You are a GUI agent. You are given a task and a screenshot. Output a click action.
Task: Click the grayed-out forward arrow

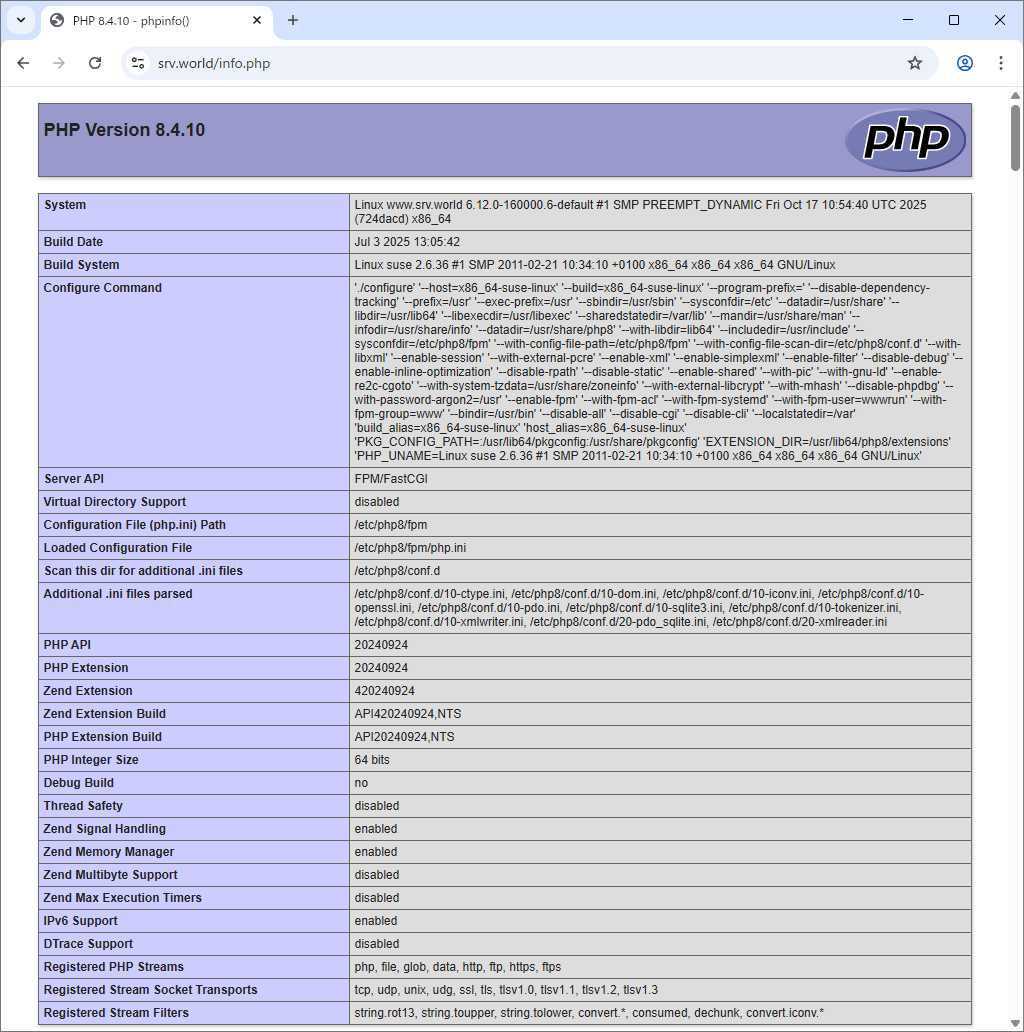[x=59, y=62]
